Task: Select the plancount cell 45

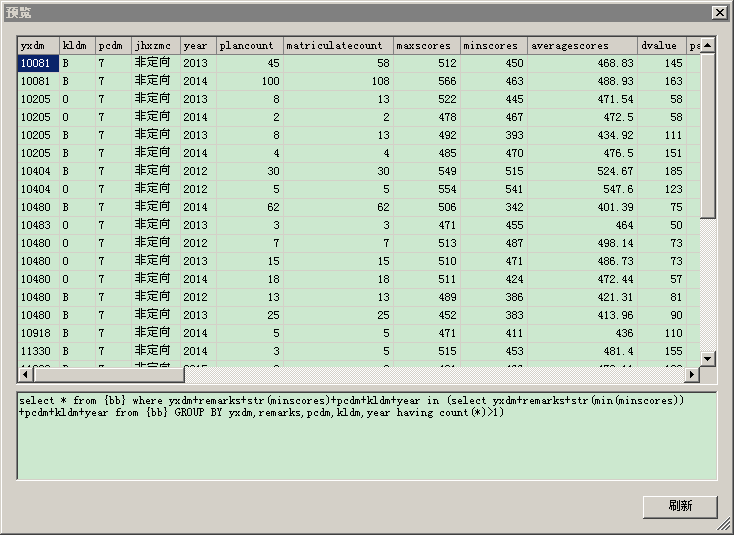Action: pos(250,63)
